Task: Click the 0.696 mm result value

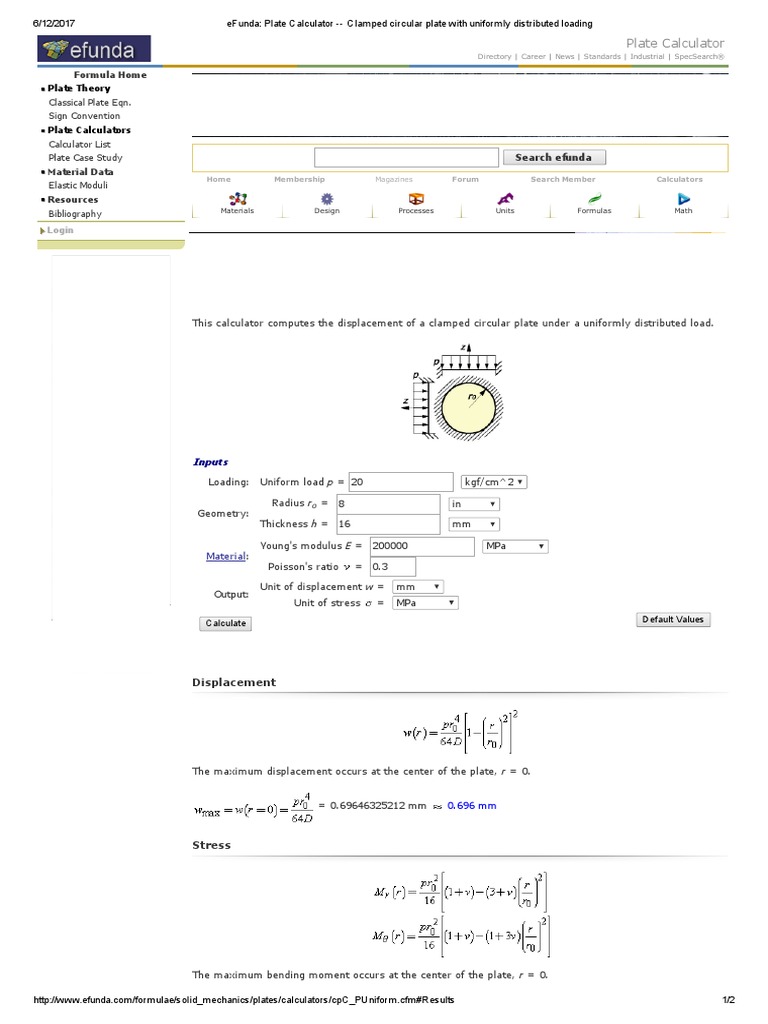Action: tap(472, 806)
